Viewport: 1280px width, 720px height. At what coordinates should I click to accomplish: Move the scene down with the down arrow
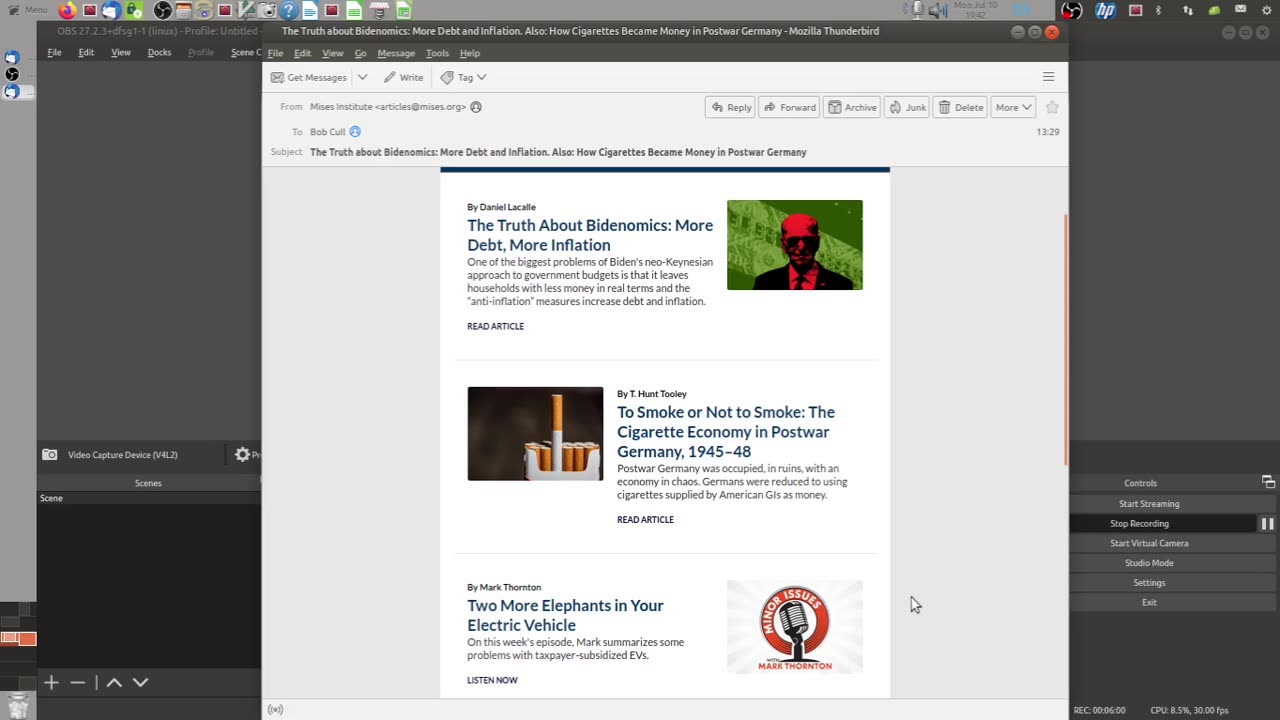[140, 682]
